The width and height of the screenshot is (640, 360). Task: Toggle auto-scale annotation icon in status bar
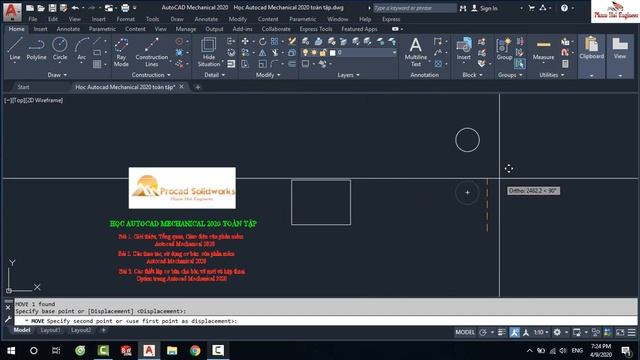526,332
